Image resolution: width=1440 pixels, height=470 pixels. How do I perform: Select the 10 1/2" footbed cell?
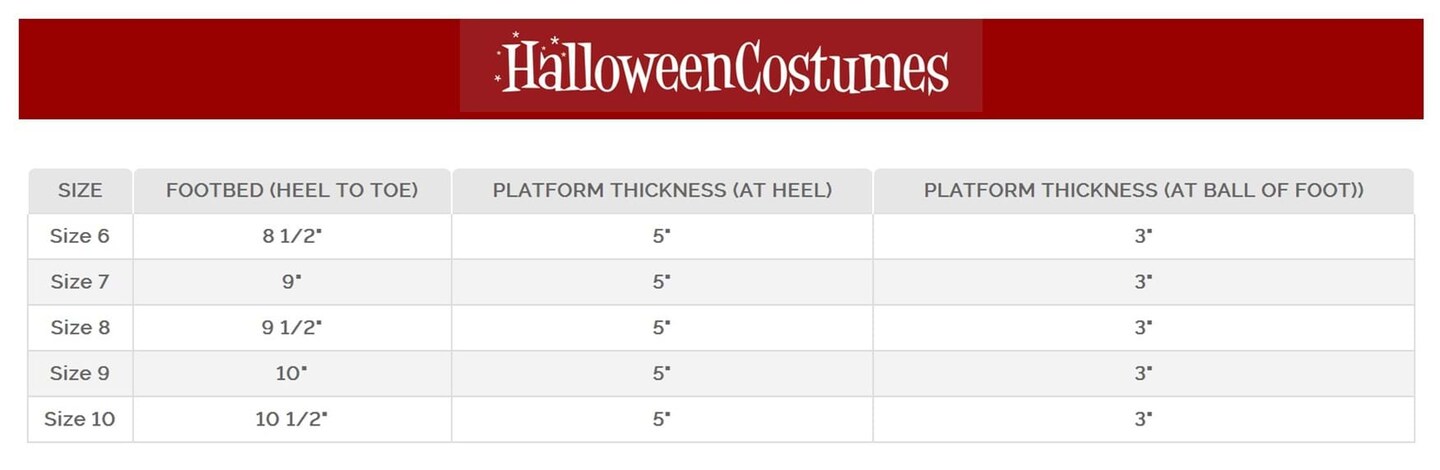click(292, 419)
